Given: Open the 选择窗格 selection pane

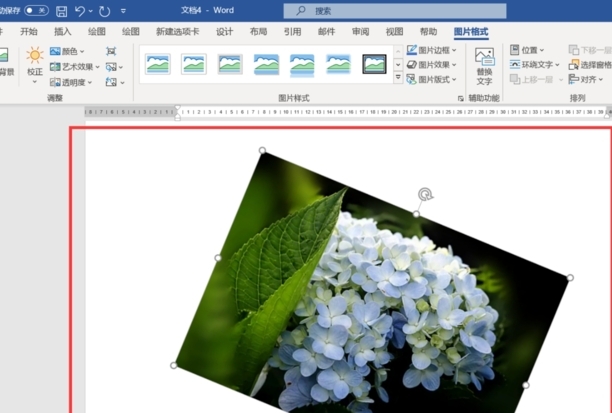Looking at the screenshot, I should (x=590, y=65).
